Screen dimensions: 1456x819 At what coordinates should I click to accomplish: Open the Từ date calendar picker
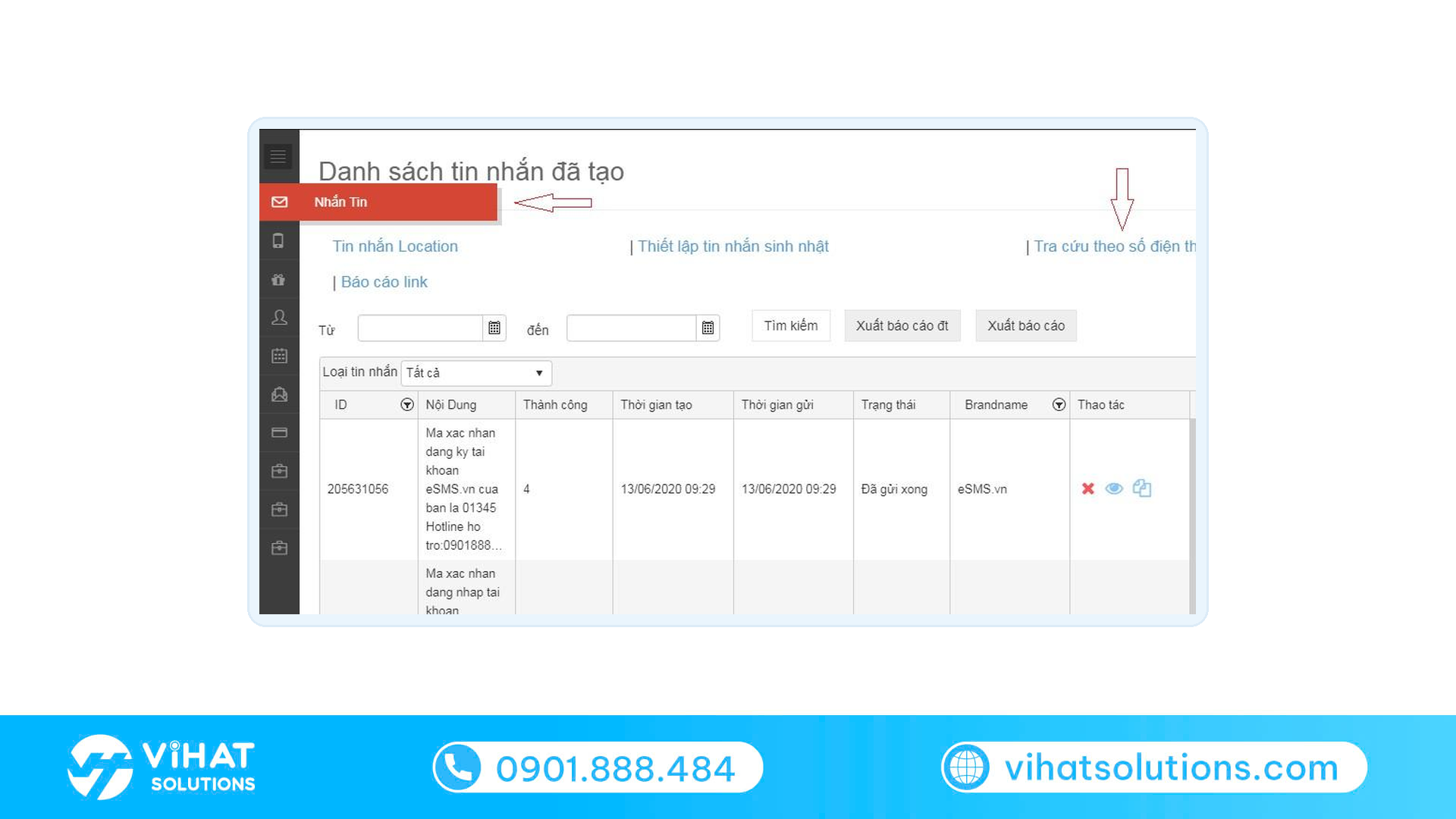point(494,328)
